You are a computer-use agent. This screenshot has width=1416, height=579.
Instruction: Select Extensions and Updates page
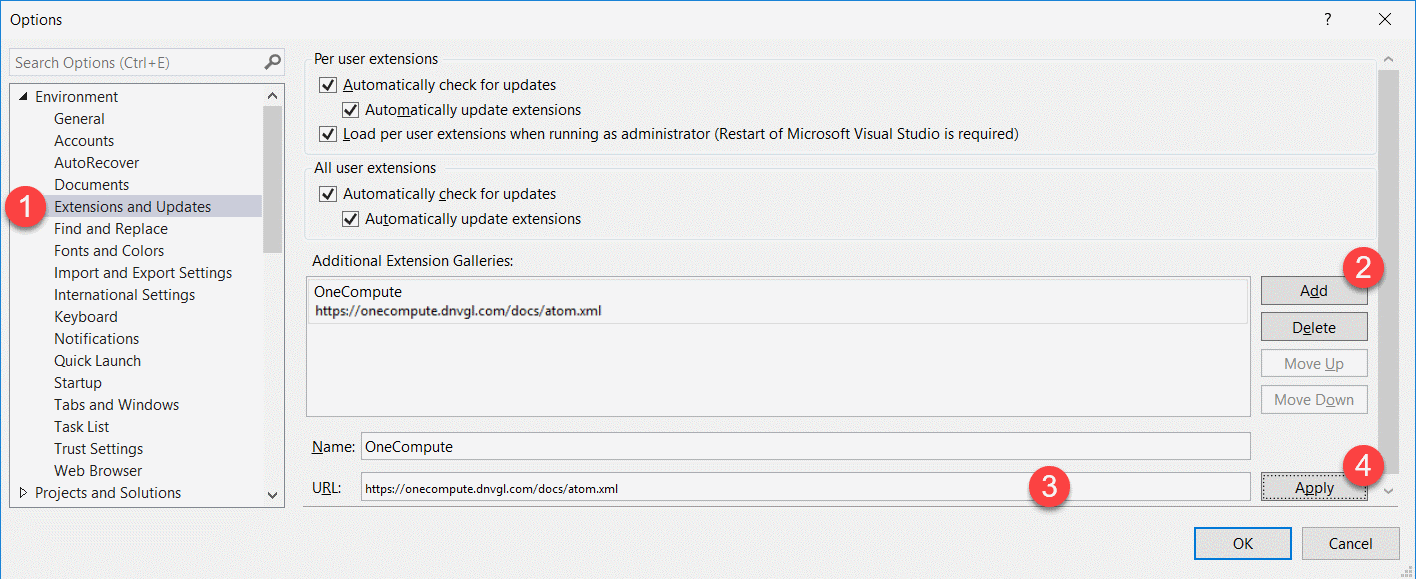click(132, 207)
